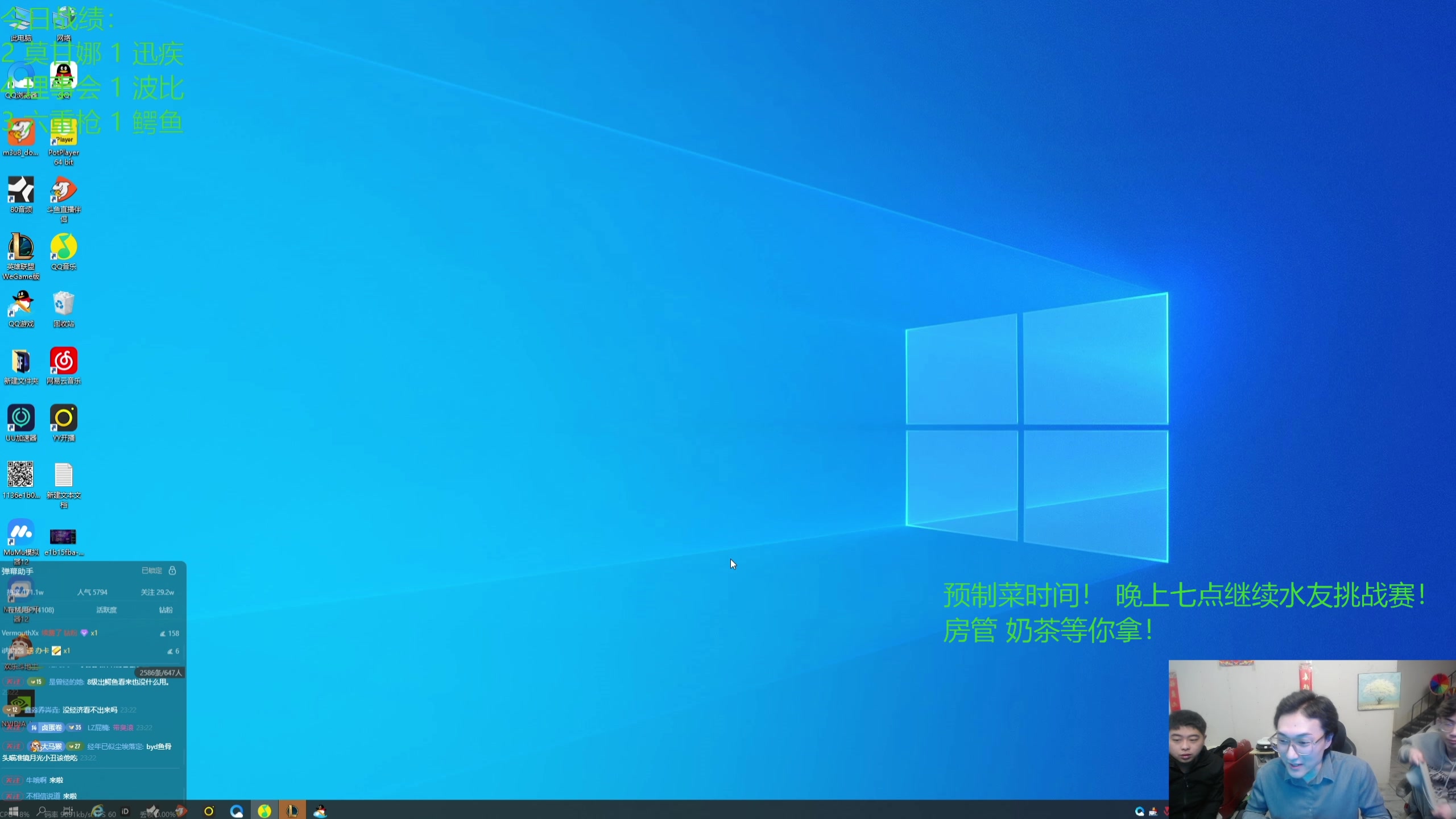The width and height of the screenshot is (1456, 819).
Task: Open the 此电脑 desktop icon
Action: [x=21, y=24]
